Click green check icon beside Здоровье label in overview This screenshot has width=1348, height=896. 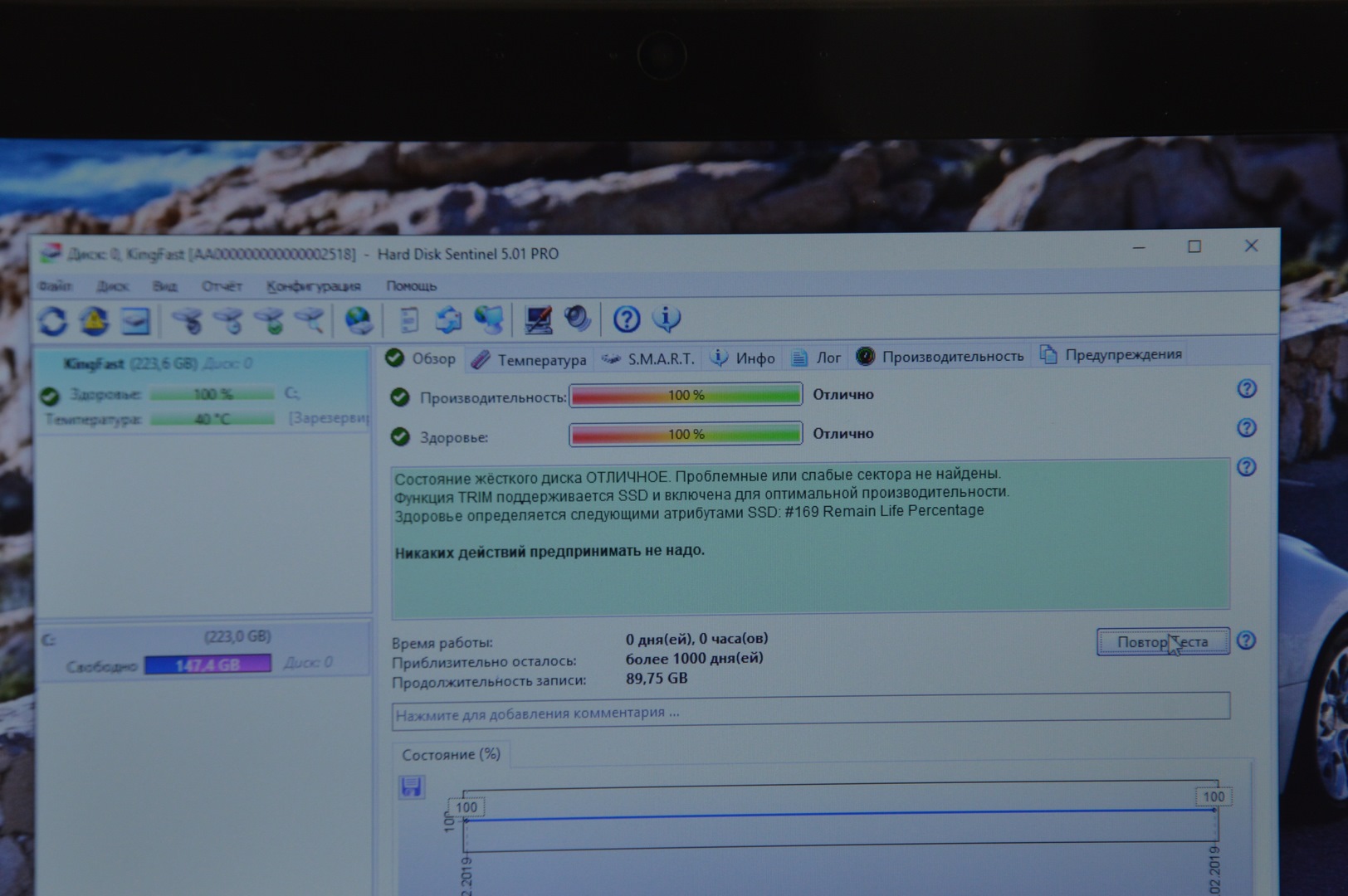pos(400,436)
